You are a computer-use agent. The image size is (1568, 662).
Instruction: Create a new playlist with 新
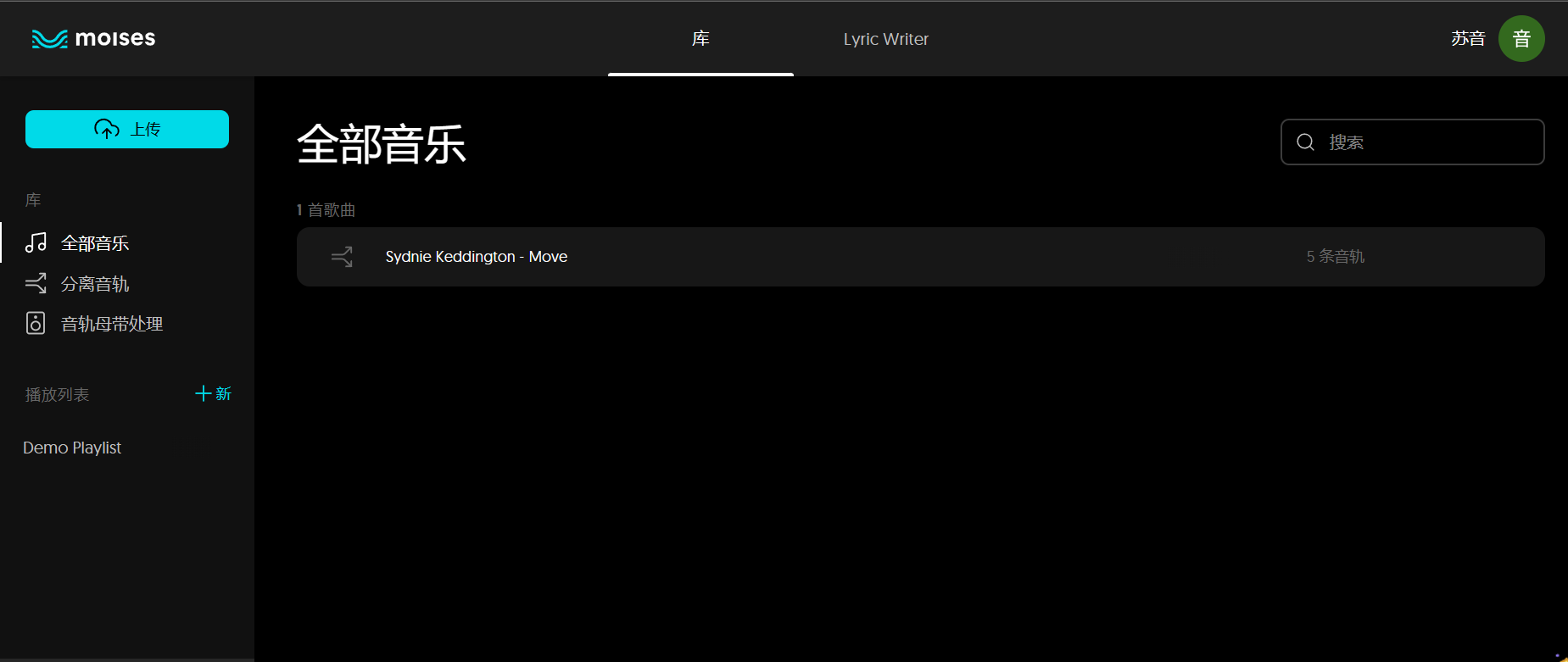(x=223, y=393)
